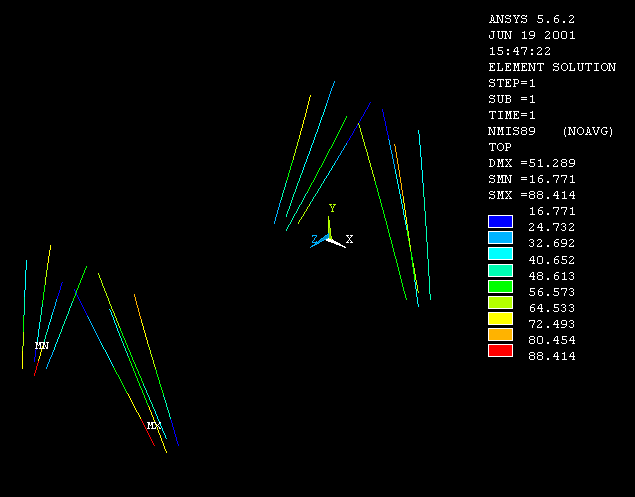Click the SMN =16.771 readout
The height and width of the screenshot is (497, 635).
pyautogui.click(x=531, y=179)
